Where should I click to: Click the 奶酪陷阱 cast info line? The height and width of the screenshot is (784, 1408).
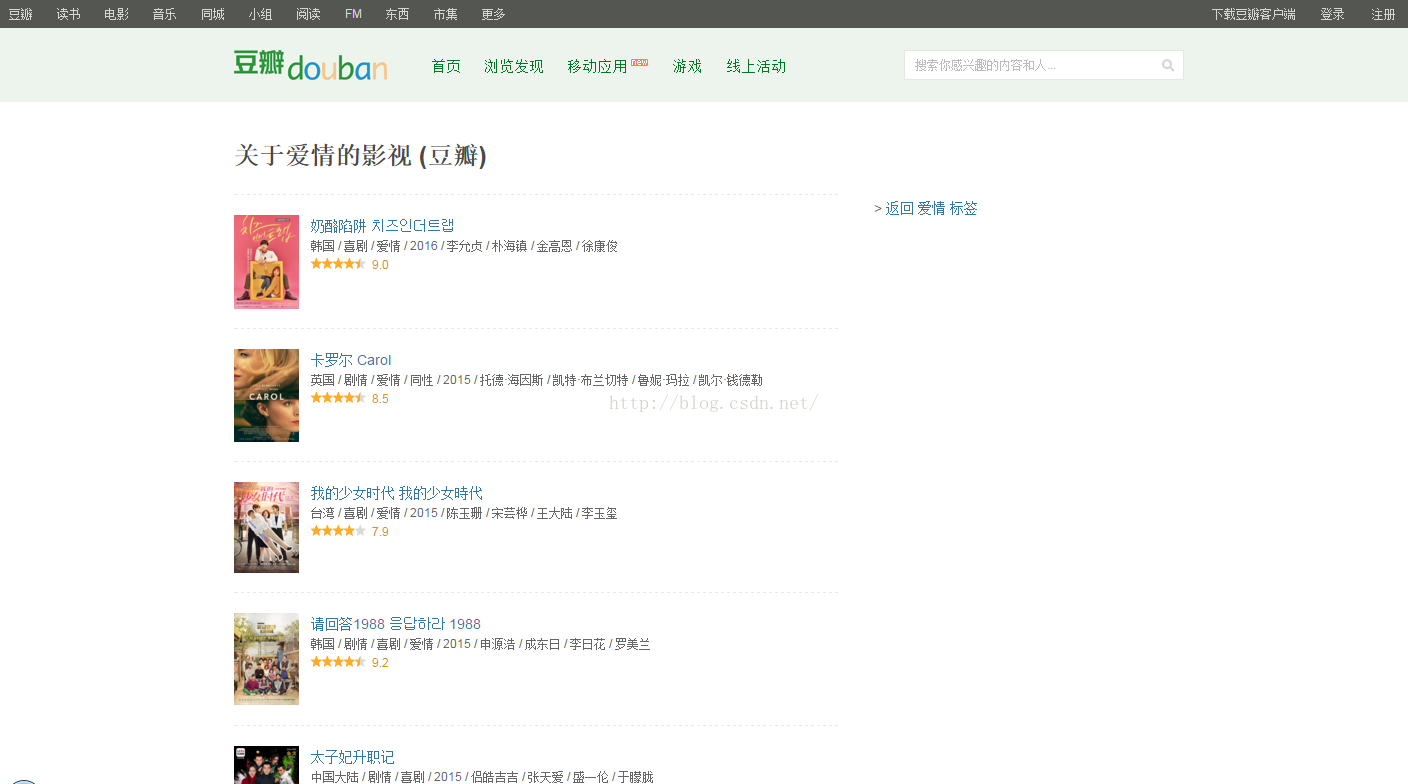(x=464, y=246)
